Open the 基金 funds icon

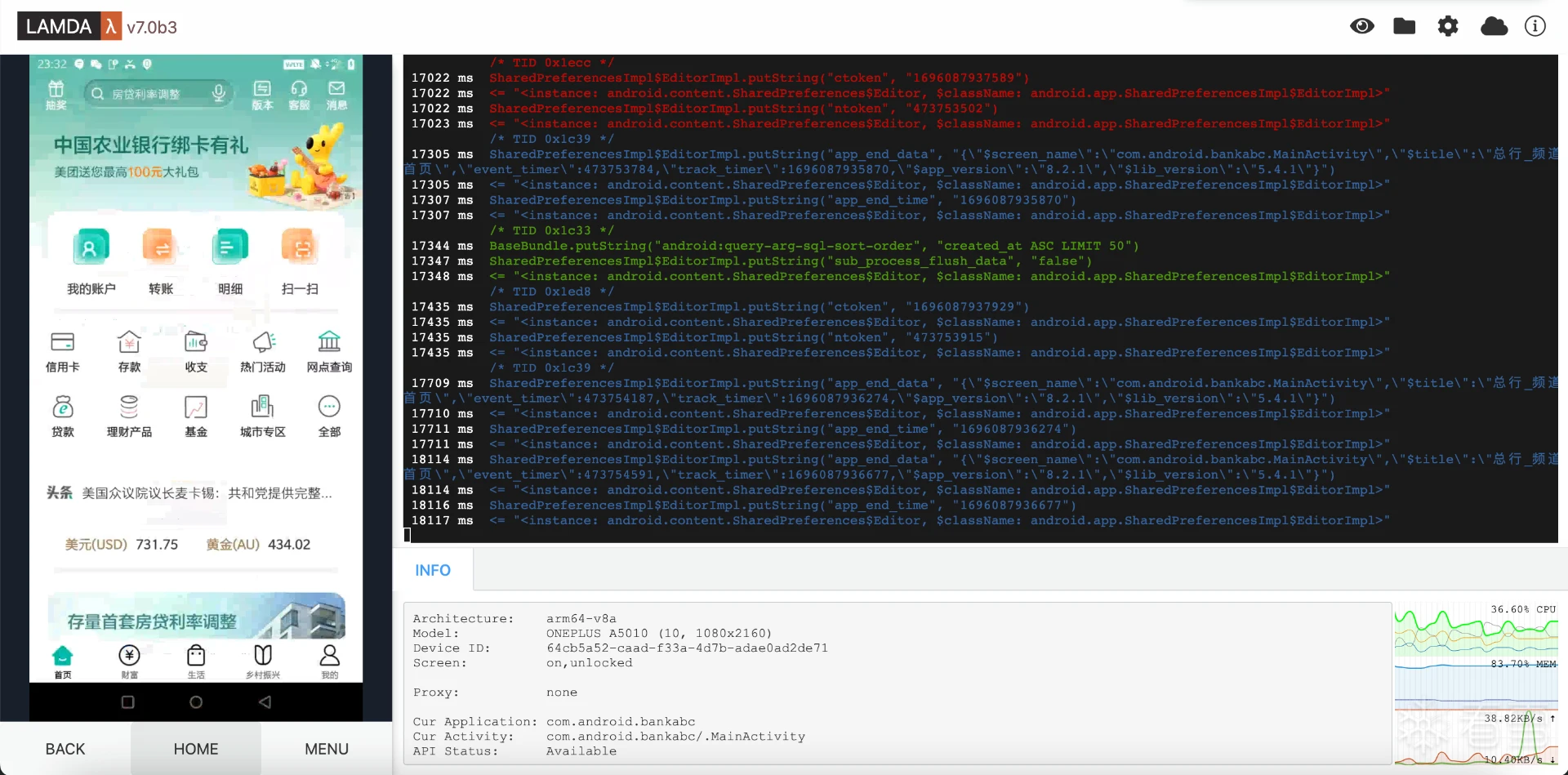[196, 416]
